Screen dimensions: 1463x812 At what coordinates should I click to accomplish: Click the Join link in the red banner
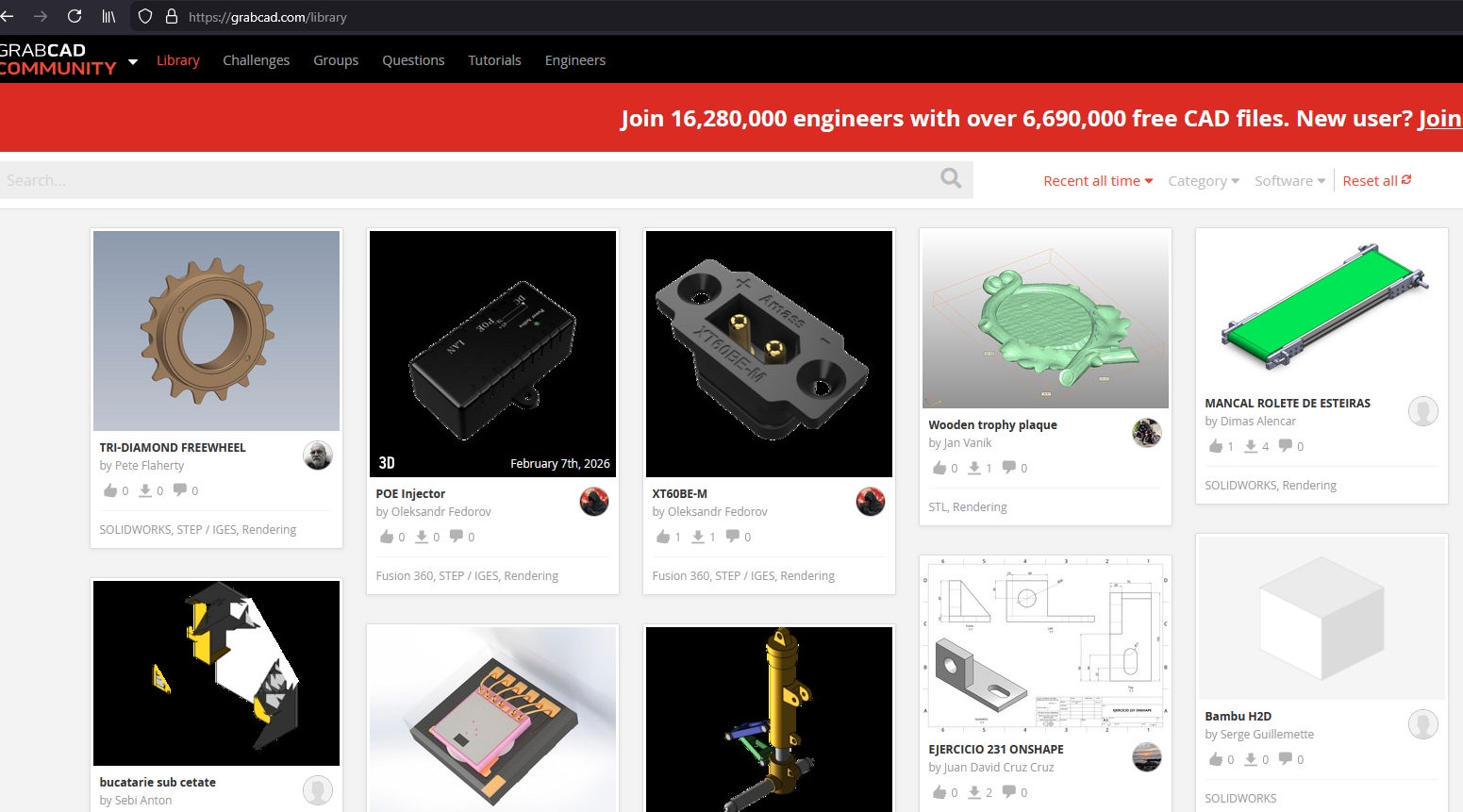[1440, 119]
